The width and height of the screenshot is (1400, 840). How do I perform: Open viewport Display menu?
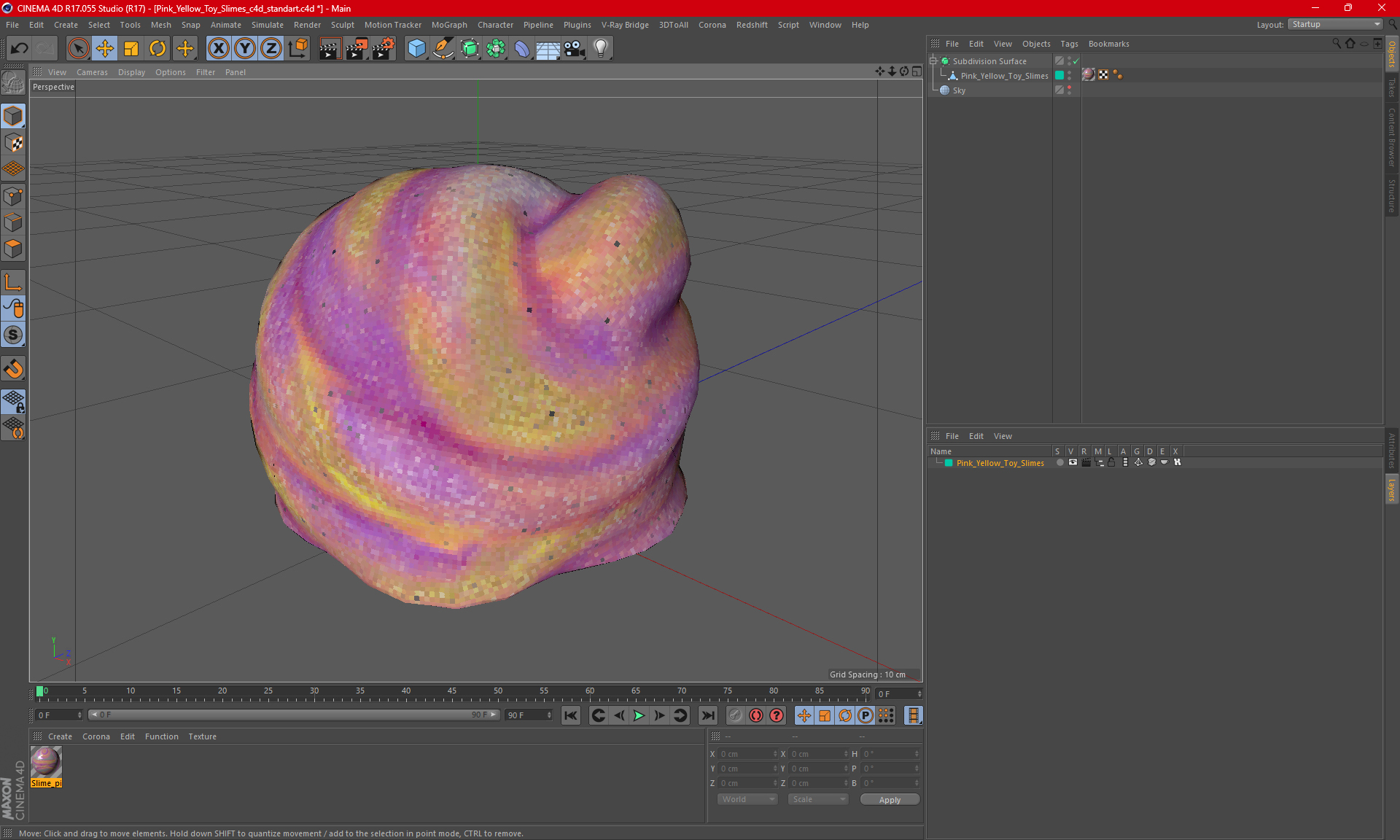(x=131, y=72)
